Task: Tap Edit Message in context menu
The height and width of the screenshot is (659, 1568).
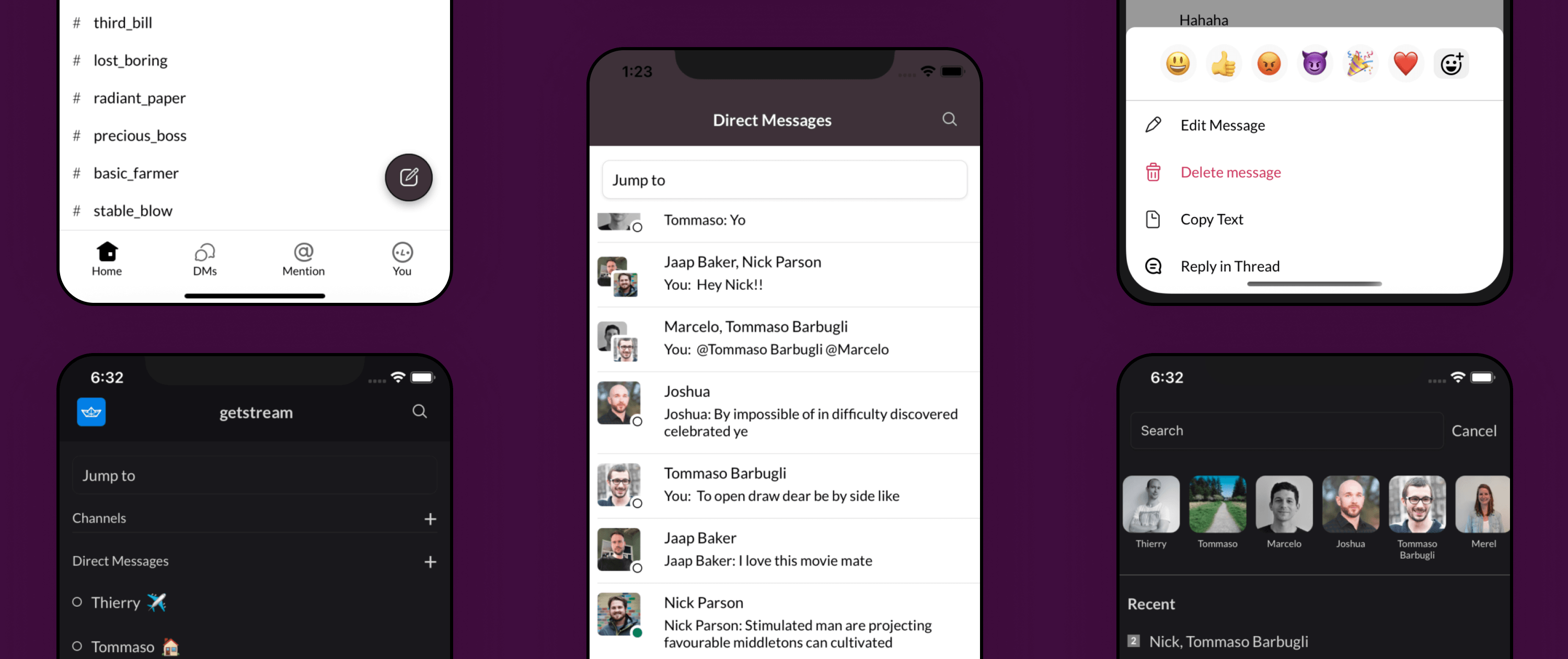Action: coord(1222,124)
